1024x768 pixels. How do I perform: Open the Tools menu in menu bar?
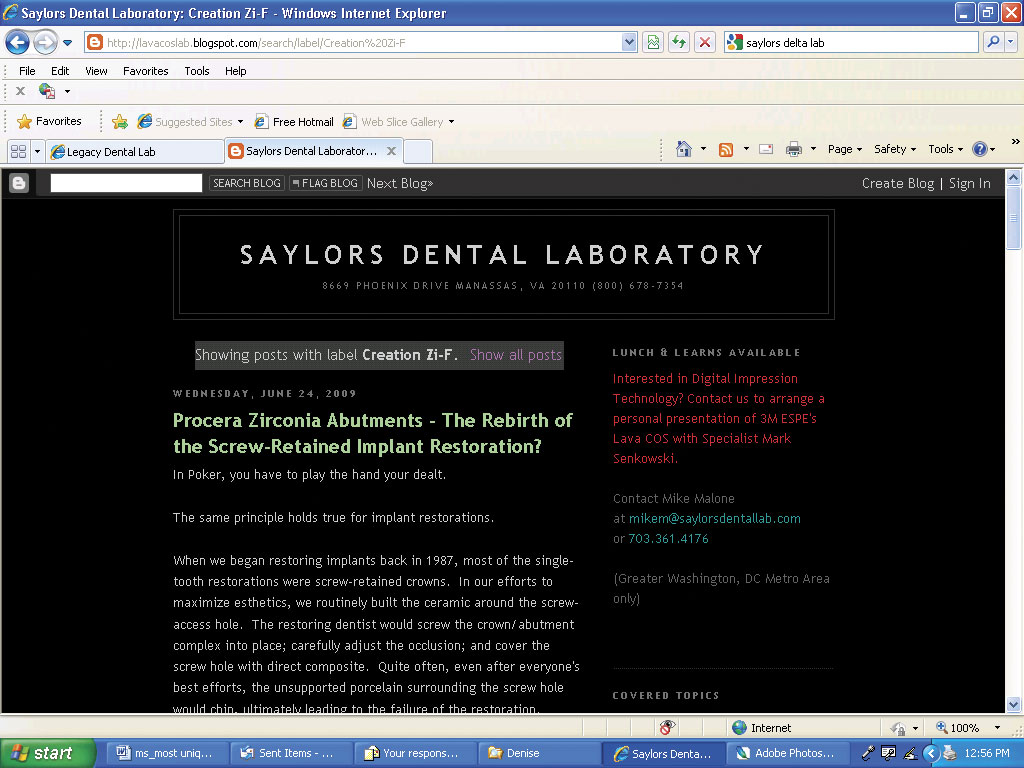[197, 71]
